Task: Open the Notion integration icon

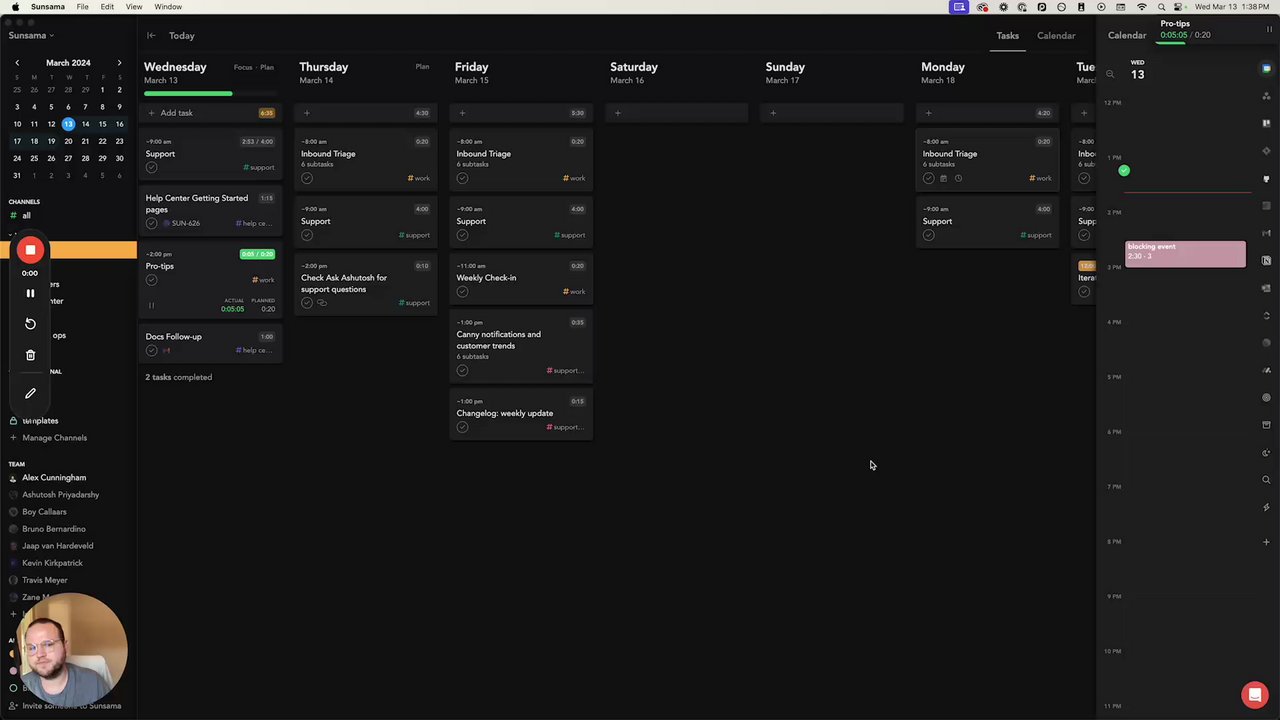Action: tap(1266, 261)
